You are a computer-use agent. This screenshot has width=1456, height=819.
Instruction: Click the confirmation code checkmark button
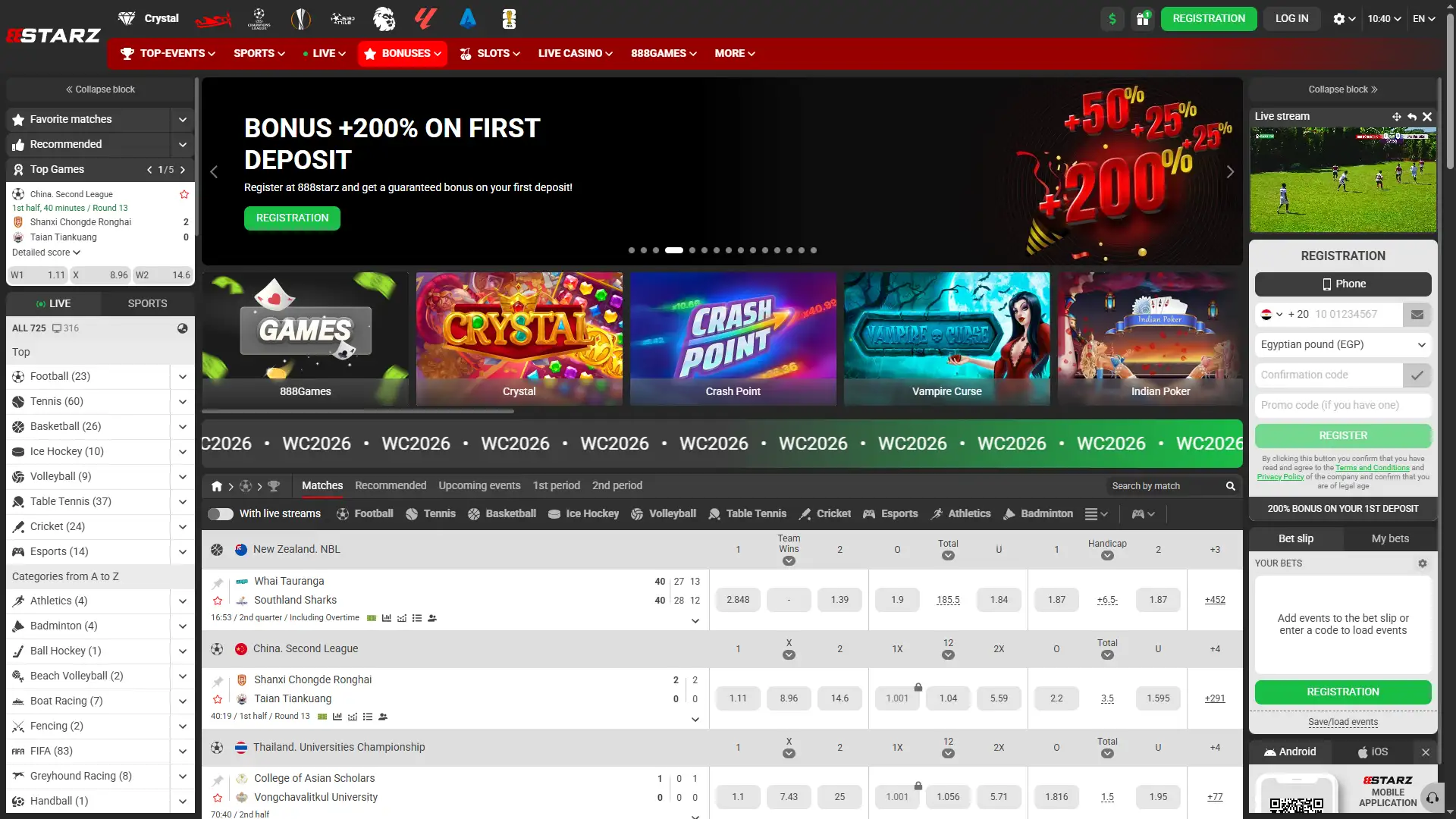[1417, 375]
